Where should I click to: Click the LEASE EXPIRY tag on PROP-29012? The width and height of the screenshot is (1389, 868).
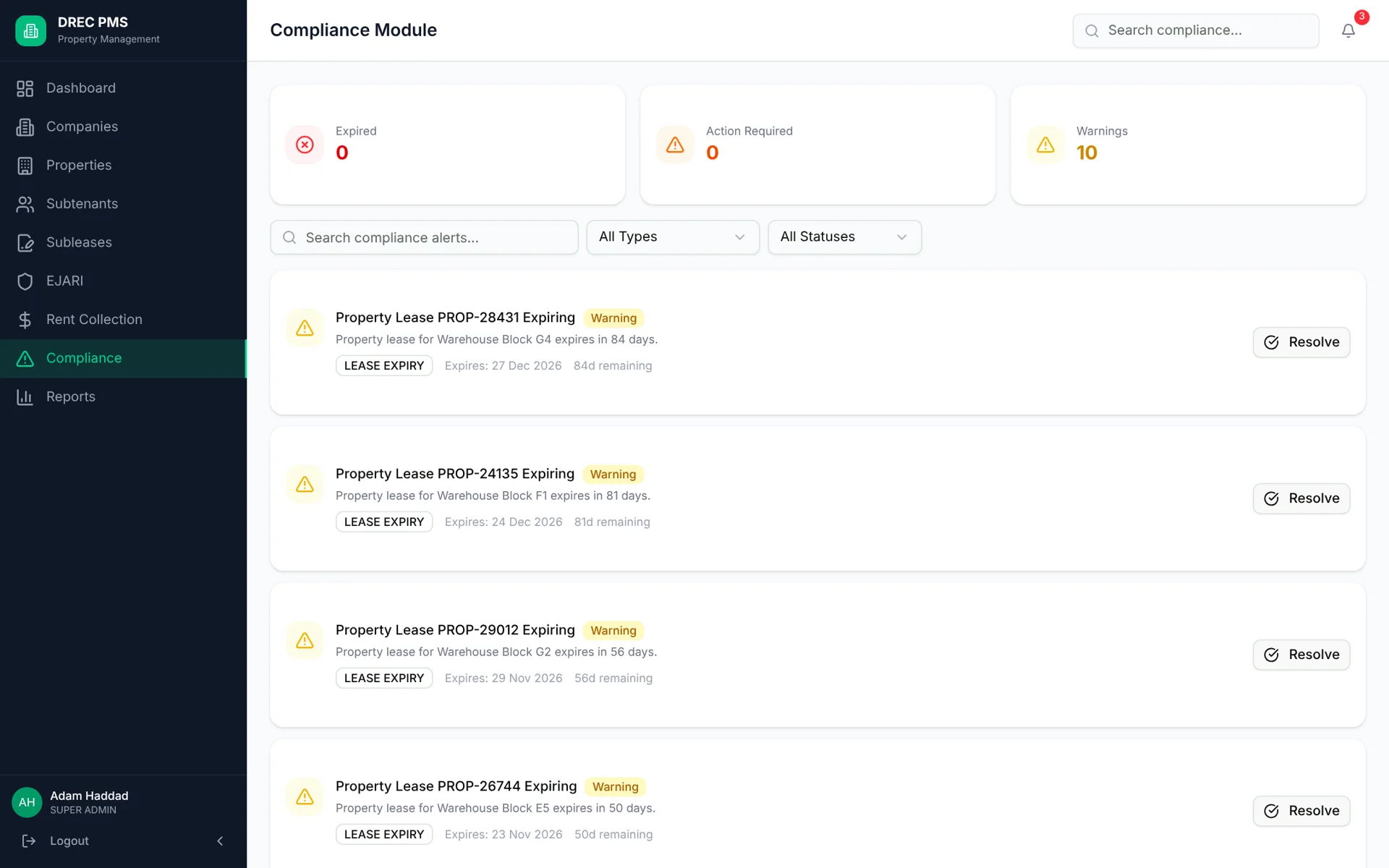384,678
